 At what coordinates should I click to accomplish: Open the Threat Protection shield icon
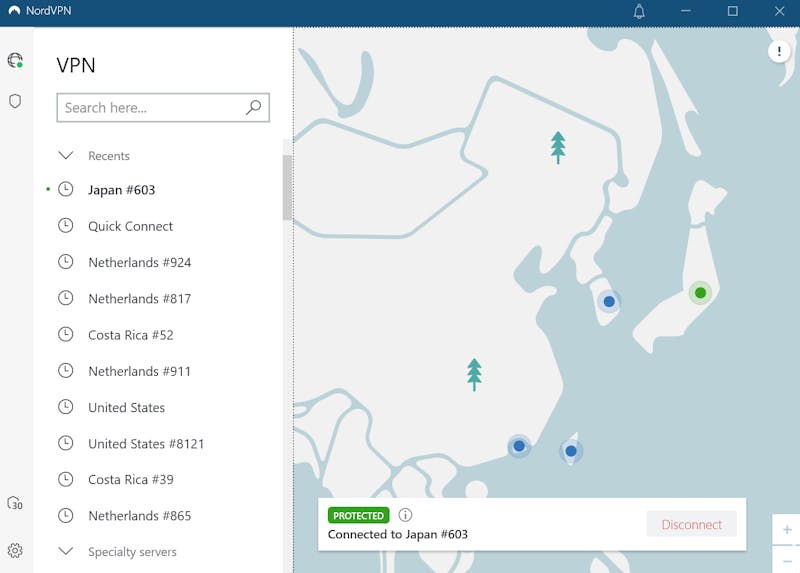coord(15,101)
